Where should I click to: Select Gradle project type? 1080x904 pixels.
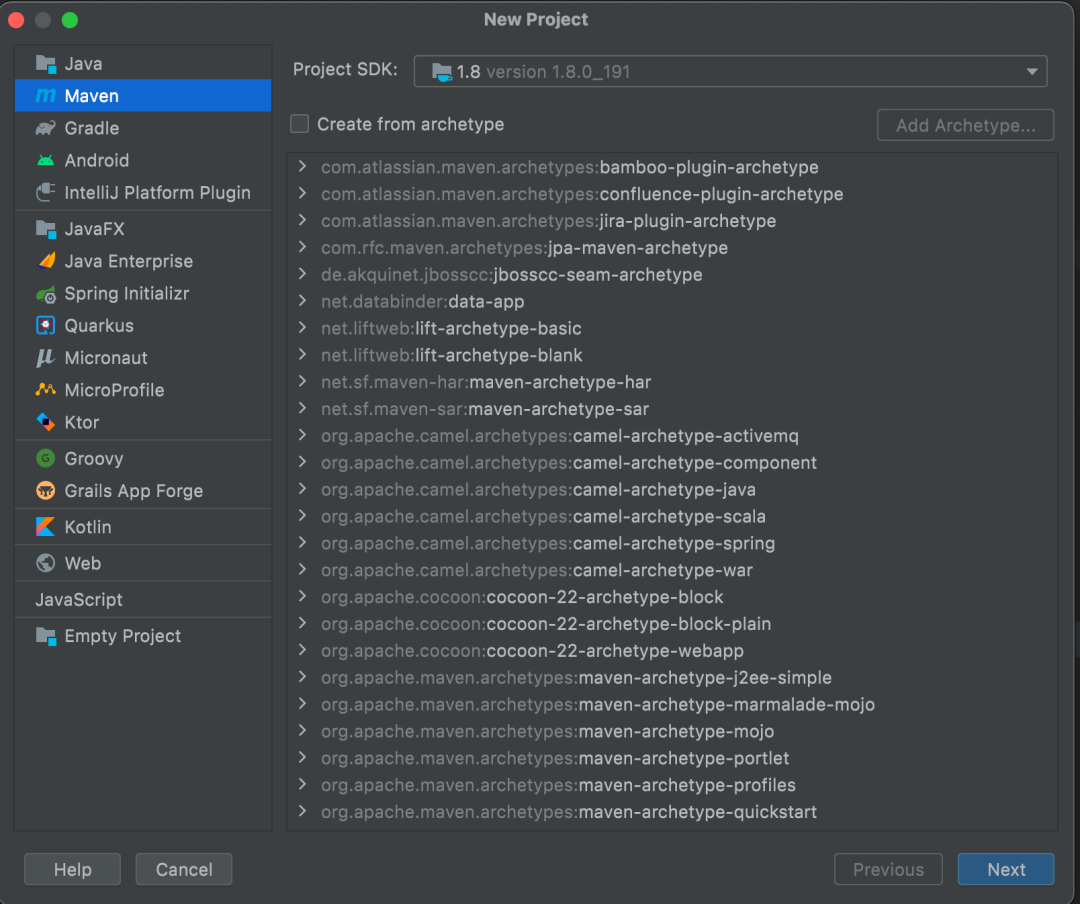(143, 128)
